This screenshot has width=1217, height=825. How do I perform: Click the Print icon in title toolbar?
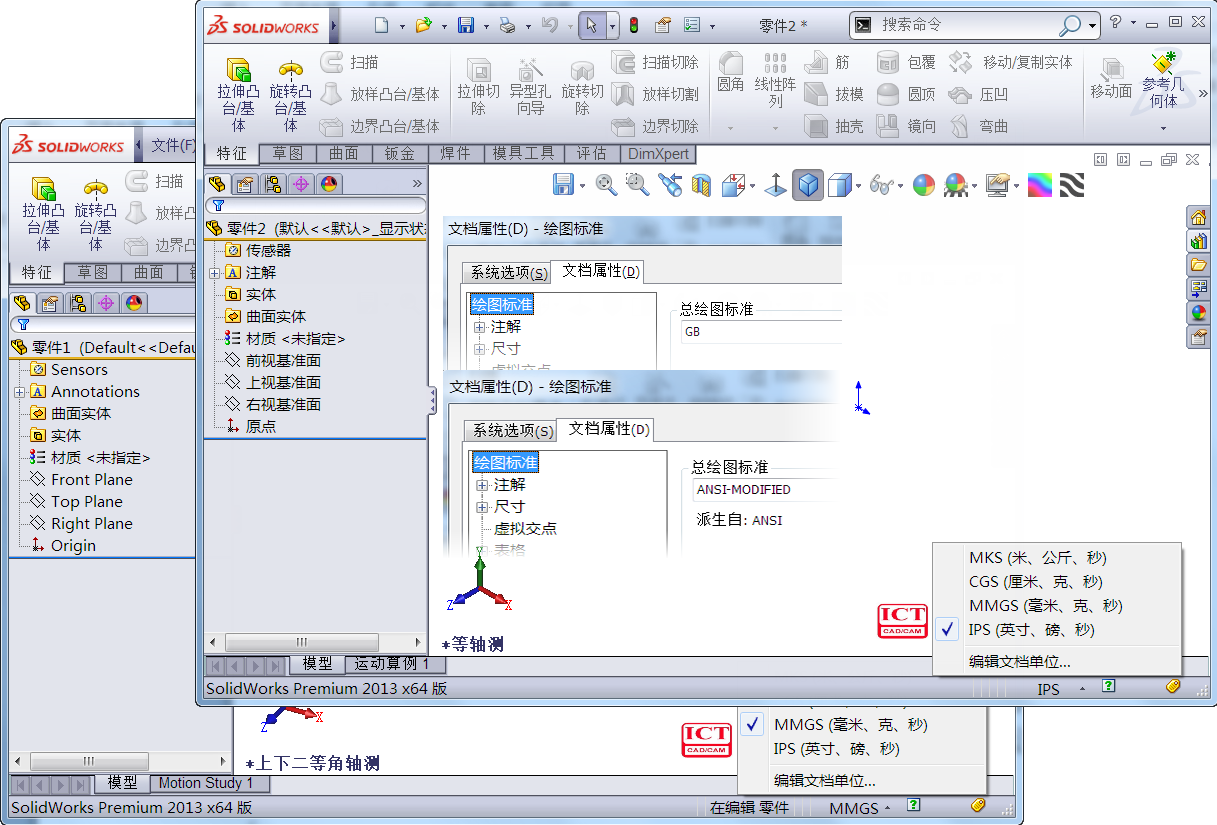pyautogui.click(x=508, y=26)
